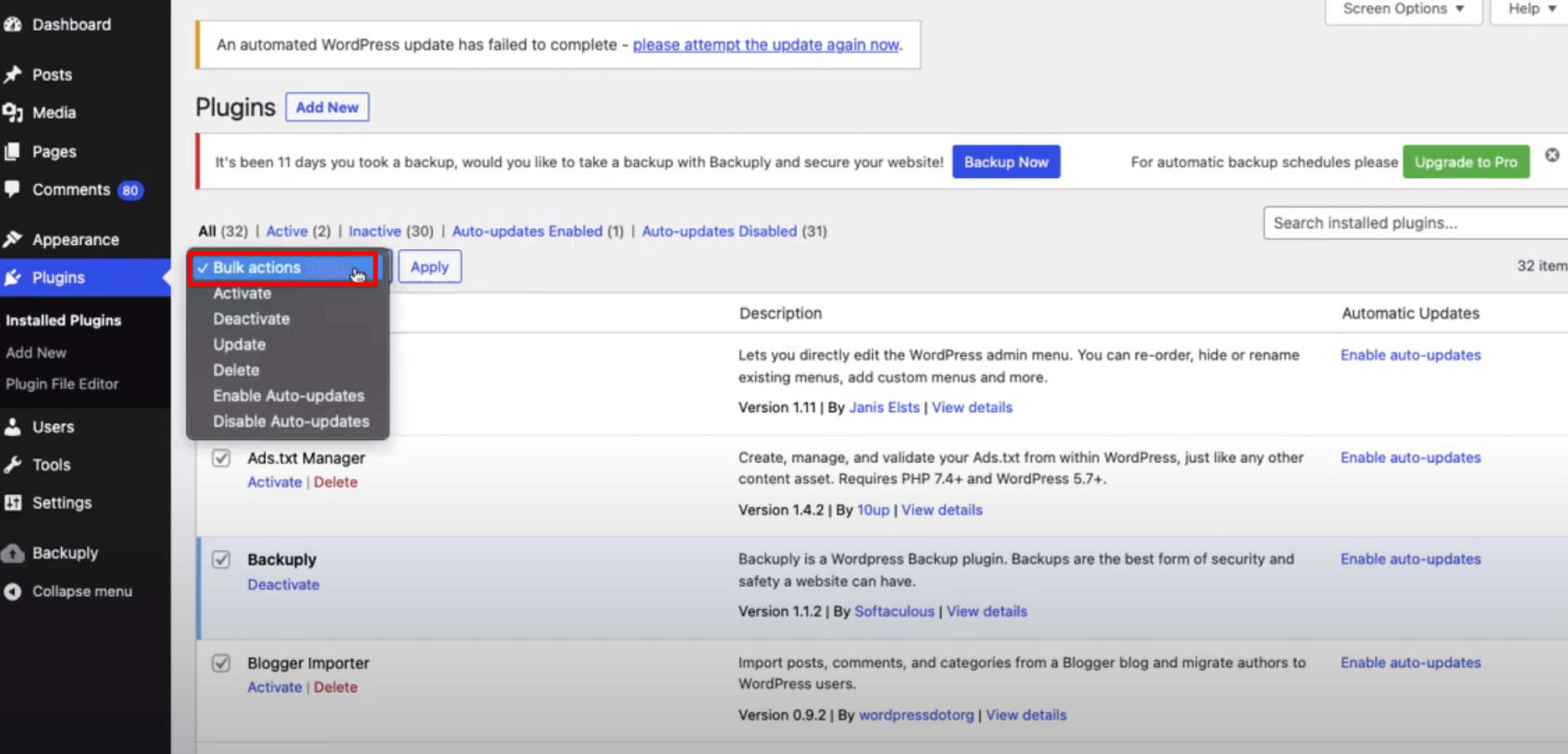Viewport: 1568px width, 754px height.
Task: Enable auto-updates for Backuply
Action: tap(1411, 558)
